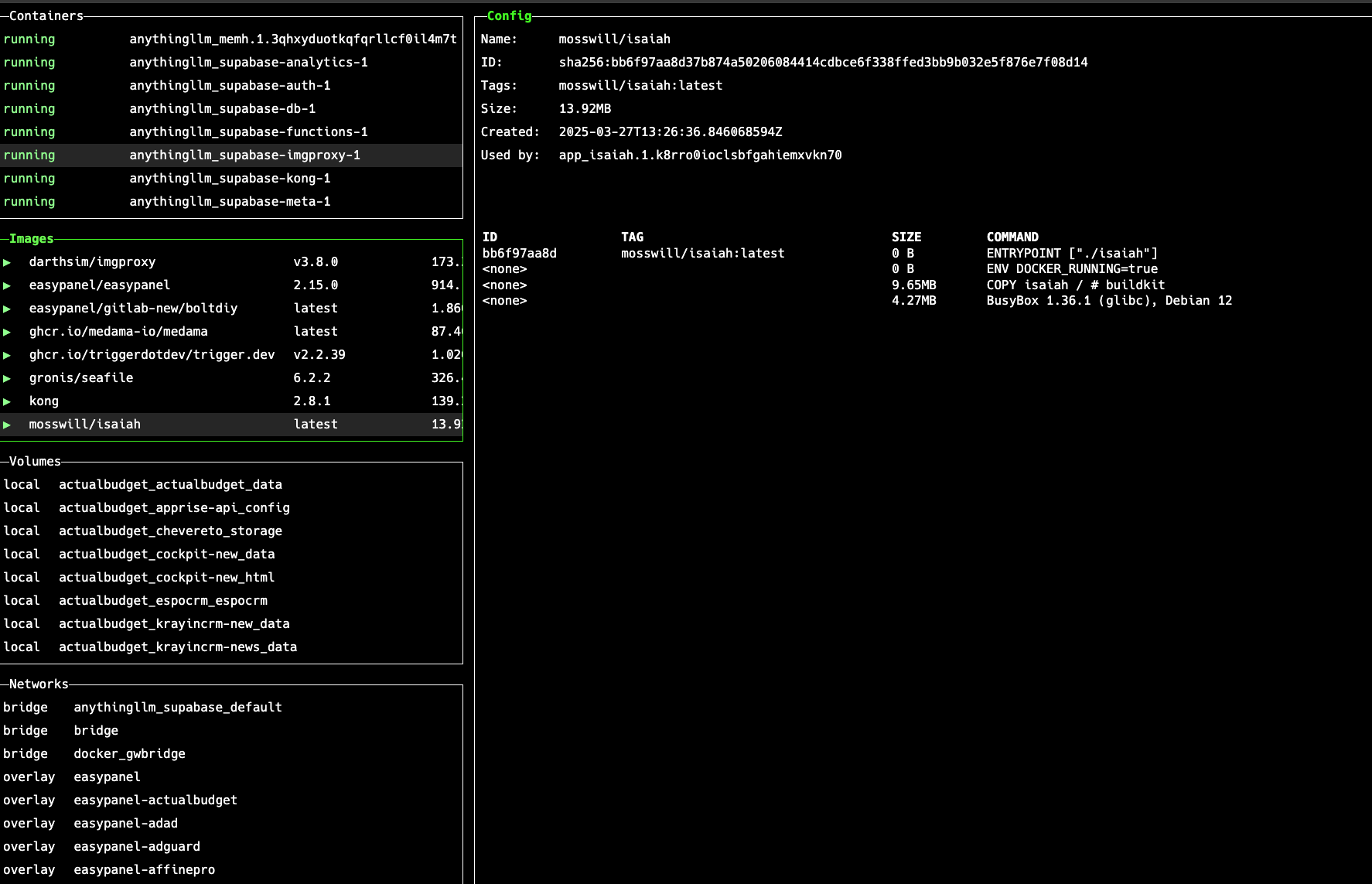Select network anythingllm_supabase_default
The width and height of the screenshot is (1372, 884).
click(178, 708)
